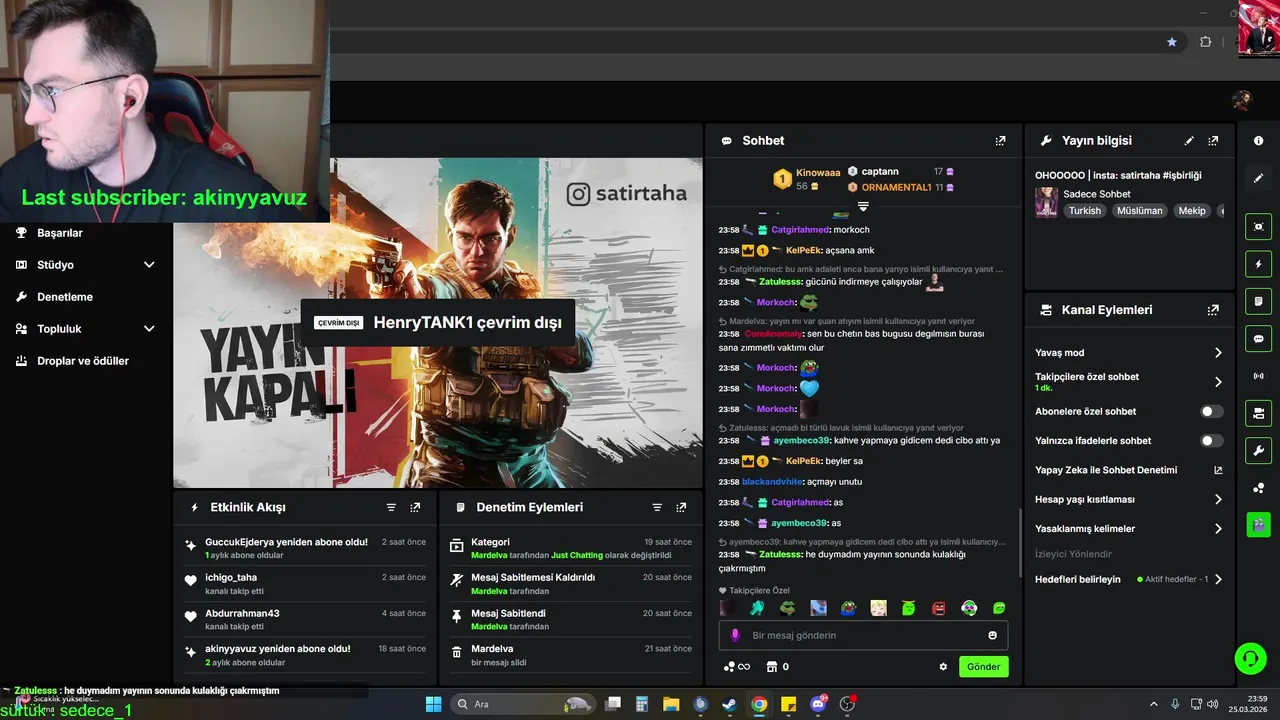Viewport: 1280px width, 720px height.
Task: Open Stüdyo in left menu
Action: tap(55, 265)
